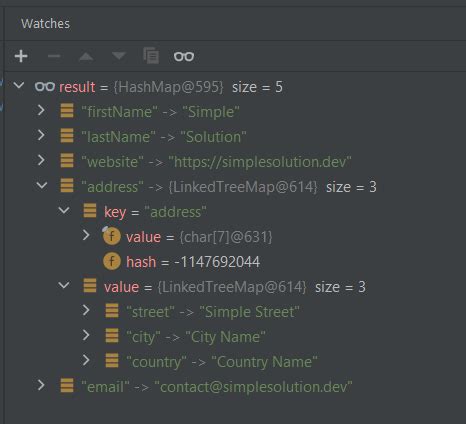Expand the "street" entry chevron

click(x=86, y=310)
